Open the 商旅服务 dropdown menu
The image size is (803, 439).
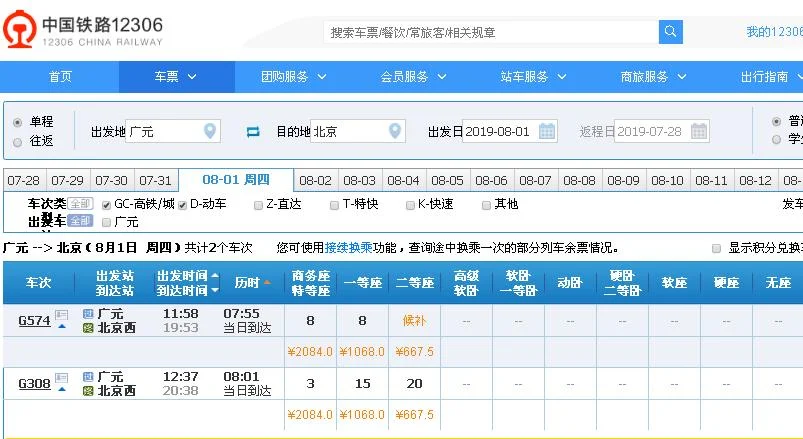coord(653,77)
